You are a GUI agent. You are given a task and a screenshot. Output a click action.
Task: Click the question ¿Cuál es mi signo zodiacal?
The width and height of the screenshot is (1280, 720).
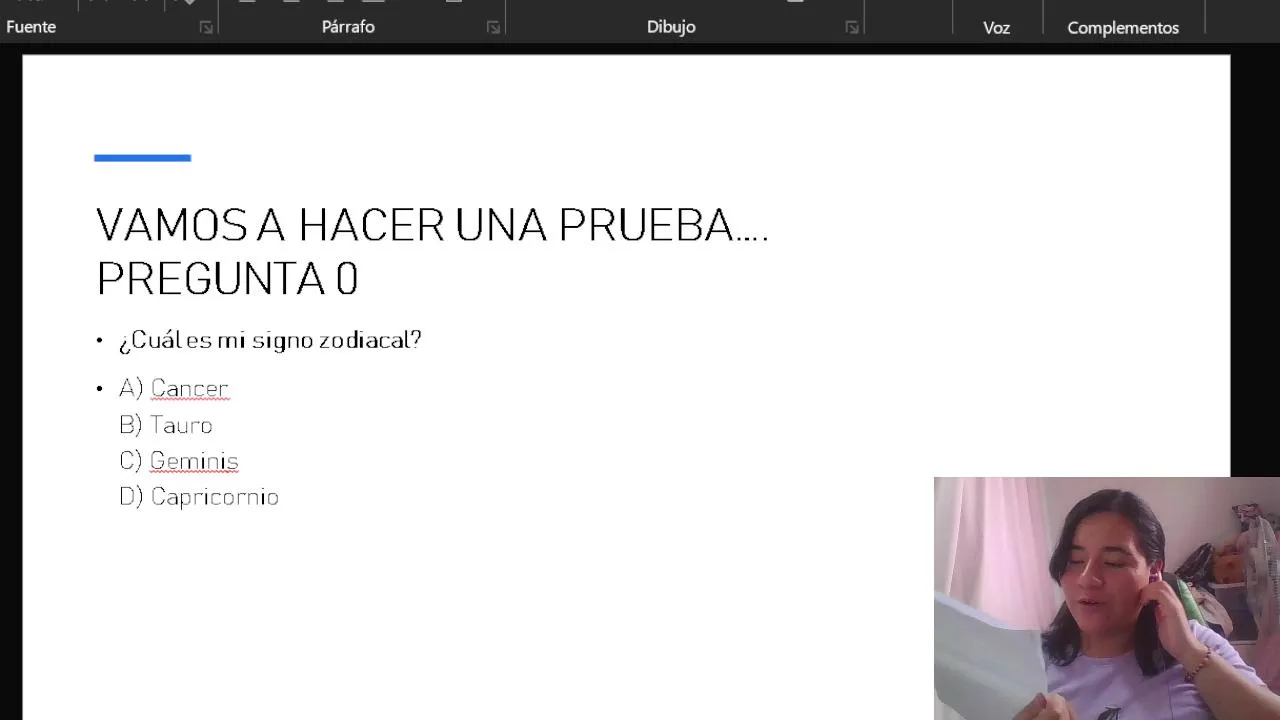(x=270, y=340)
